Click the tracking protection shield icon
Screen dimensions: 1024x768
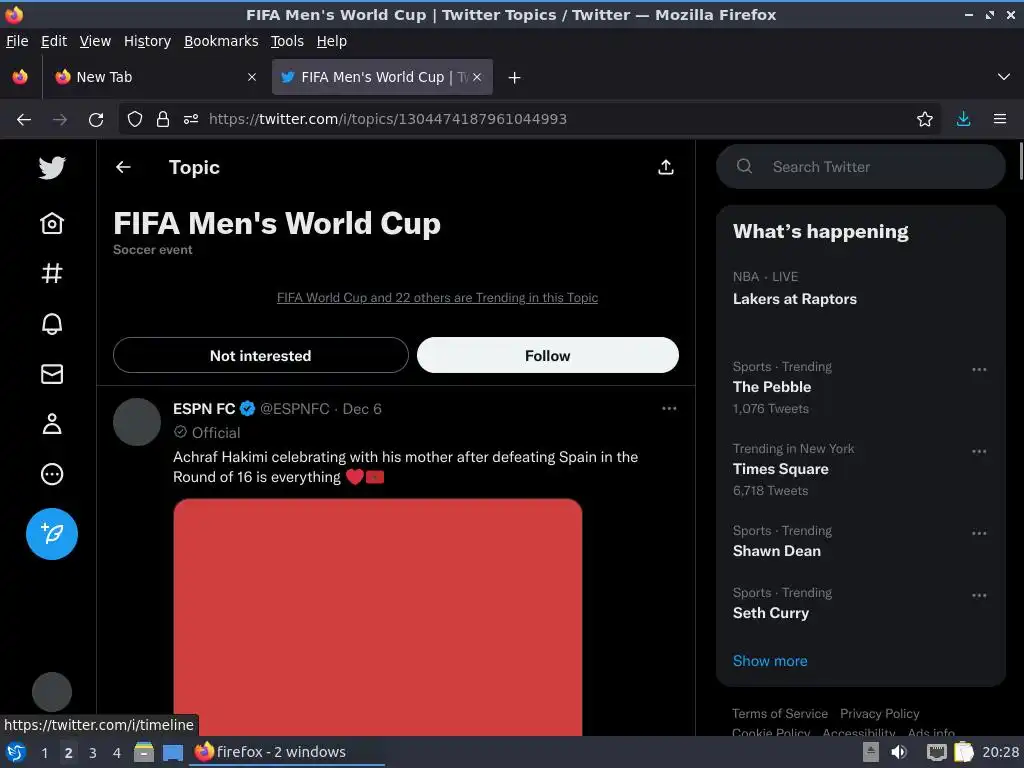(x=135, y=120)
